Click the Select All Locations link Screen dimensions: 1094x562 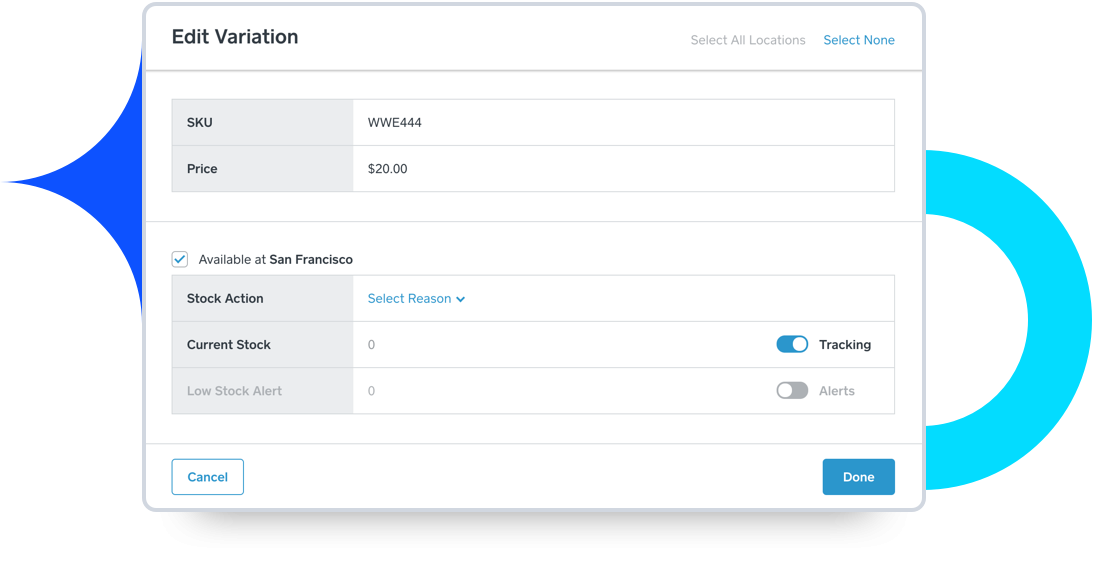(747, 40)
